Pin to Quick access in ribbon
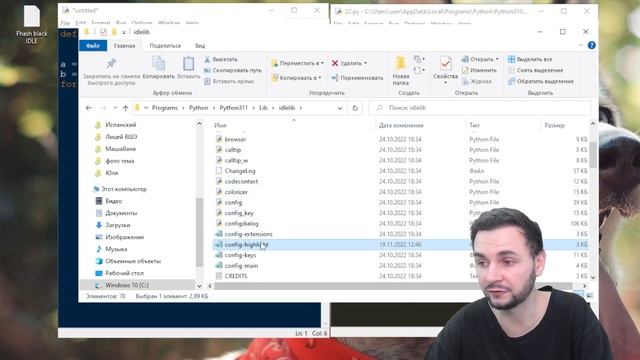640x360 pixels. click(x=111, y=71)
